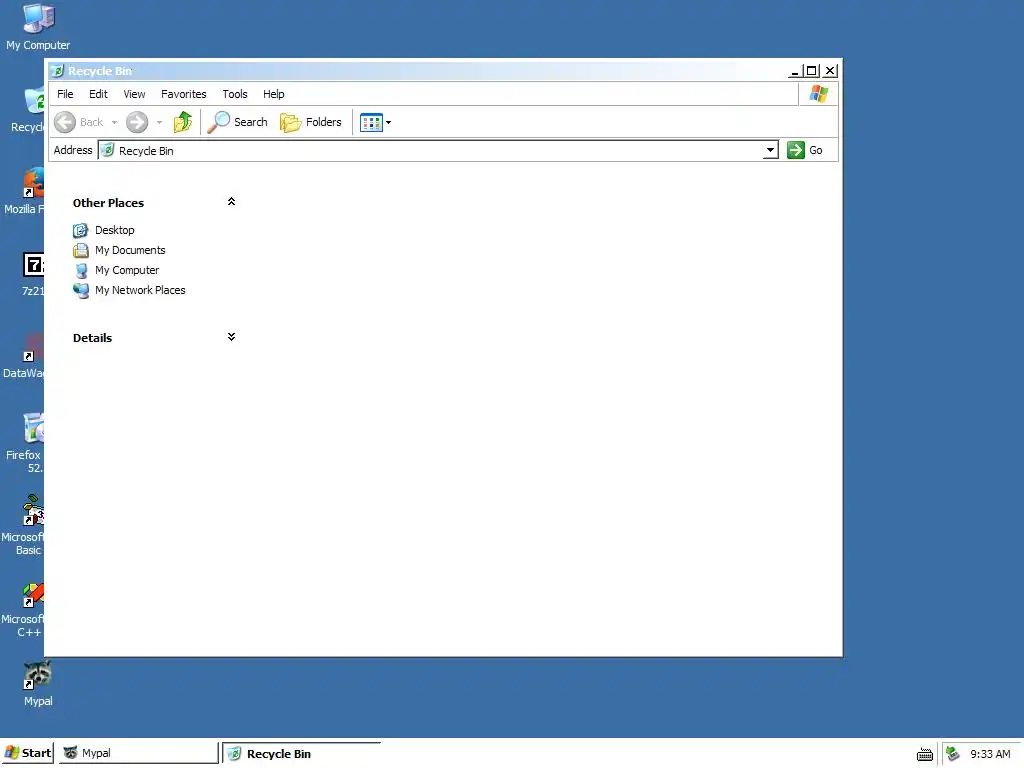Screen dimensions: 1024x768
Task: Open the Start menu
Action: pyautogui.click(x=27, y=753)
